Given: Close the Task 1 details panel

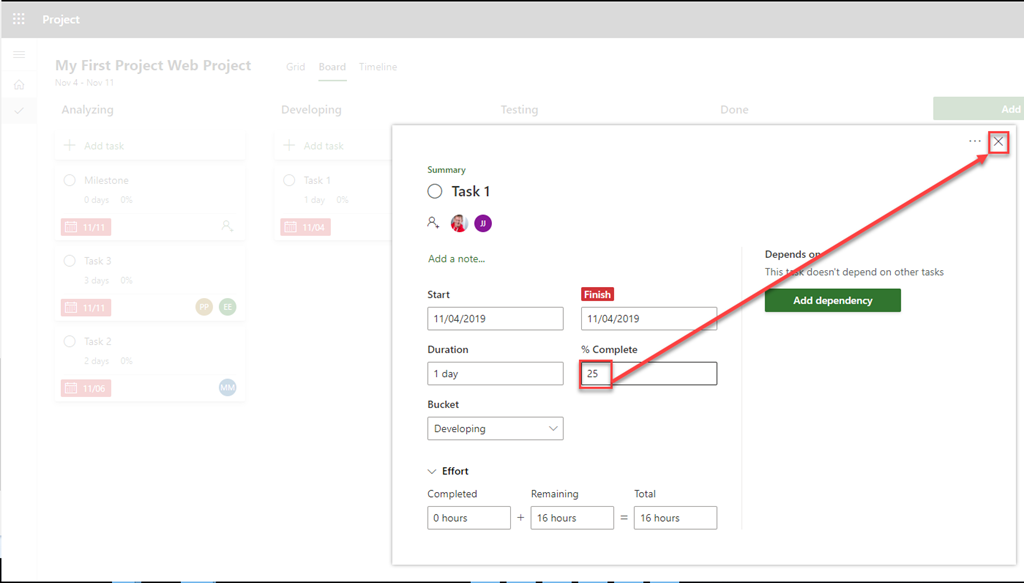Looking at the screenshot, I should coord(998,142).
